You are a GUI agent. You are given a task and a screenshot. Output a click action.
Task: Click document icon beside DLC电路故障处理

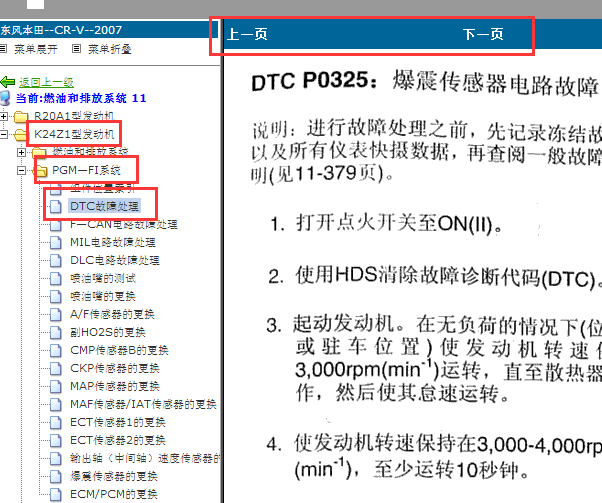[56, 261]
